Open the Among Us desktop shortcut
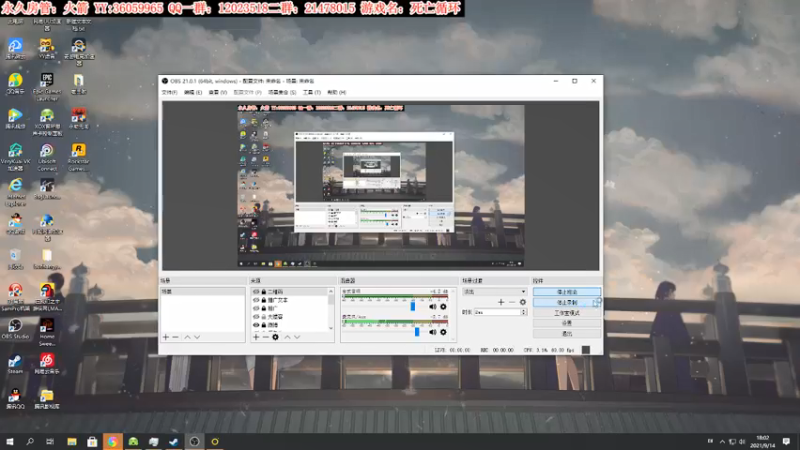This screenshot has width=800, height=450. [47, 297]
